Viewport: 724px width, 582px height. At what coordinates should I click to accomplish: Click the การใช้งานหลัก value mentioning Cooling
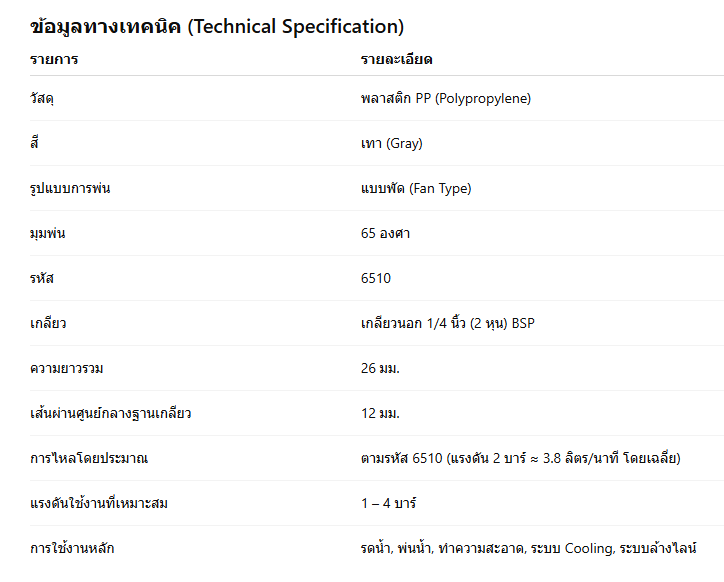click(528, 548)
